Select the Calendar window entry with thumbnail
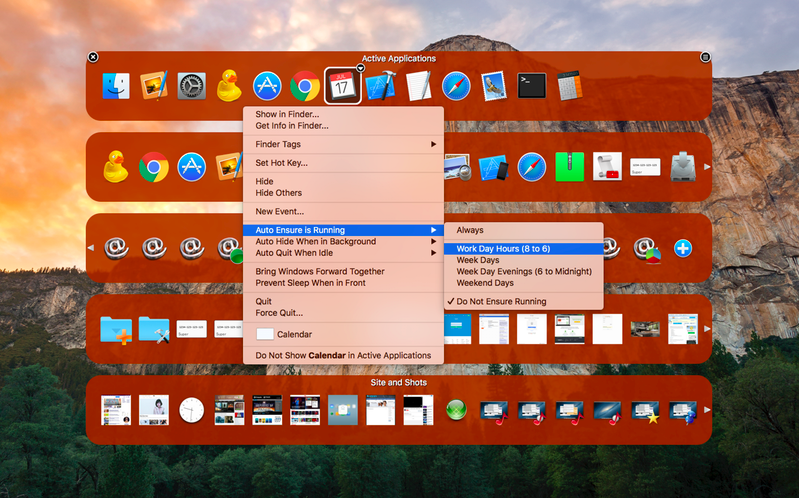 click(343, 334)
